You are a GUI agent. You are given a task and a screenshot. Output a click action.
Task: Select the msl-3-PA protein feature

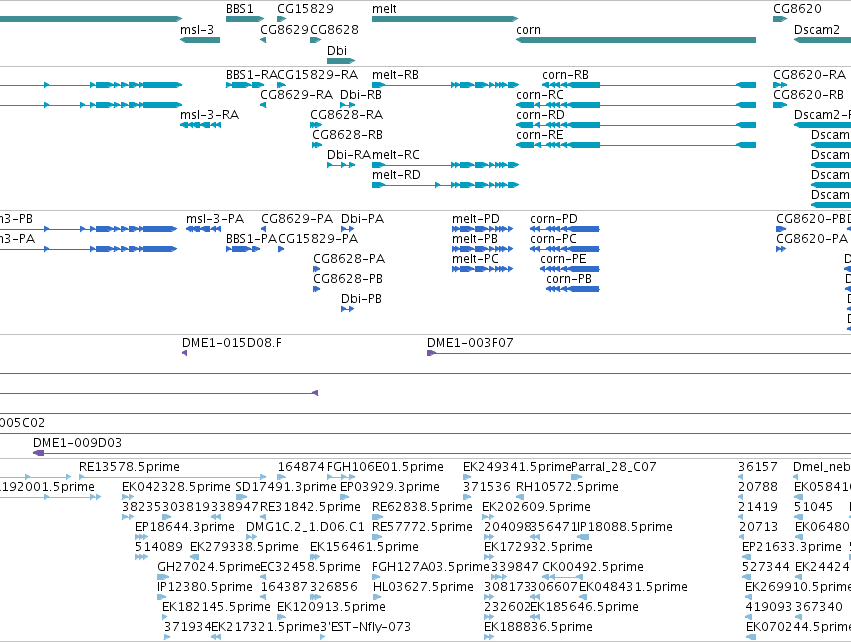(x=204, y=228)
